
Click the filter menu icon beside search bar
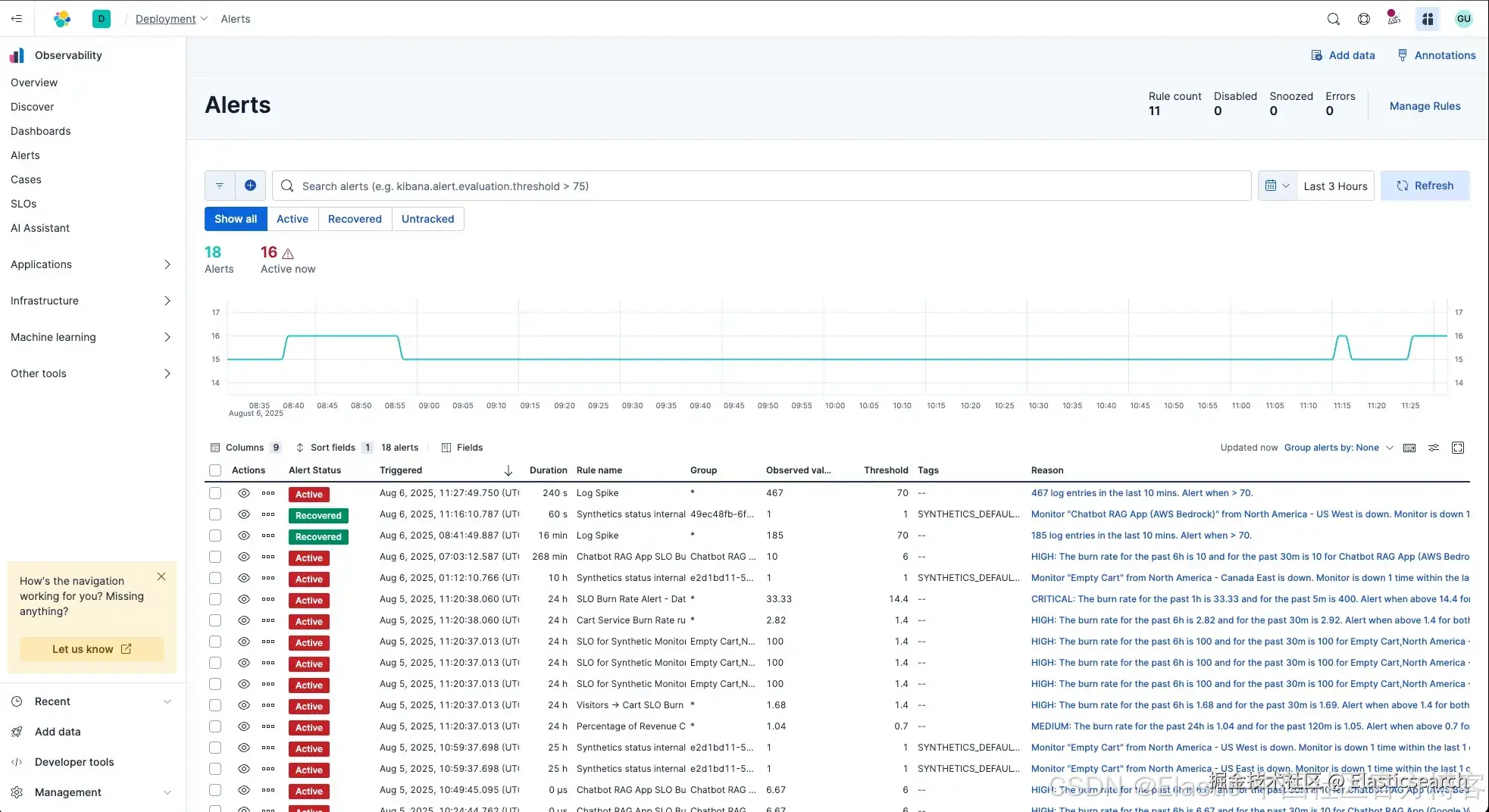pos(220,186)
